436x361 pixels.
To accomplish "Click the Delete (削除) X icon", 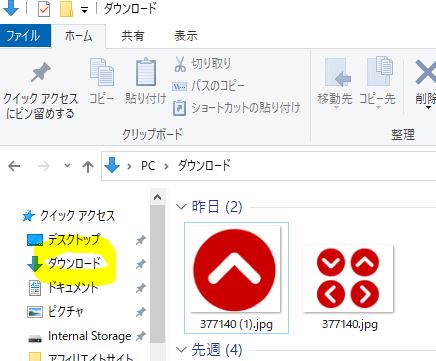I will point(426,72).
